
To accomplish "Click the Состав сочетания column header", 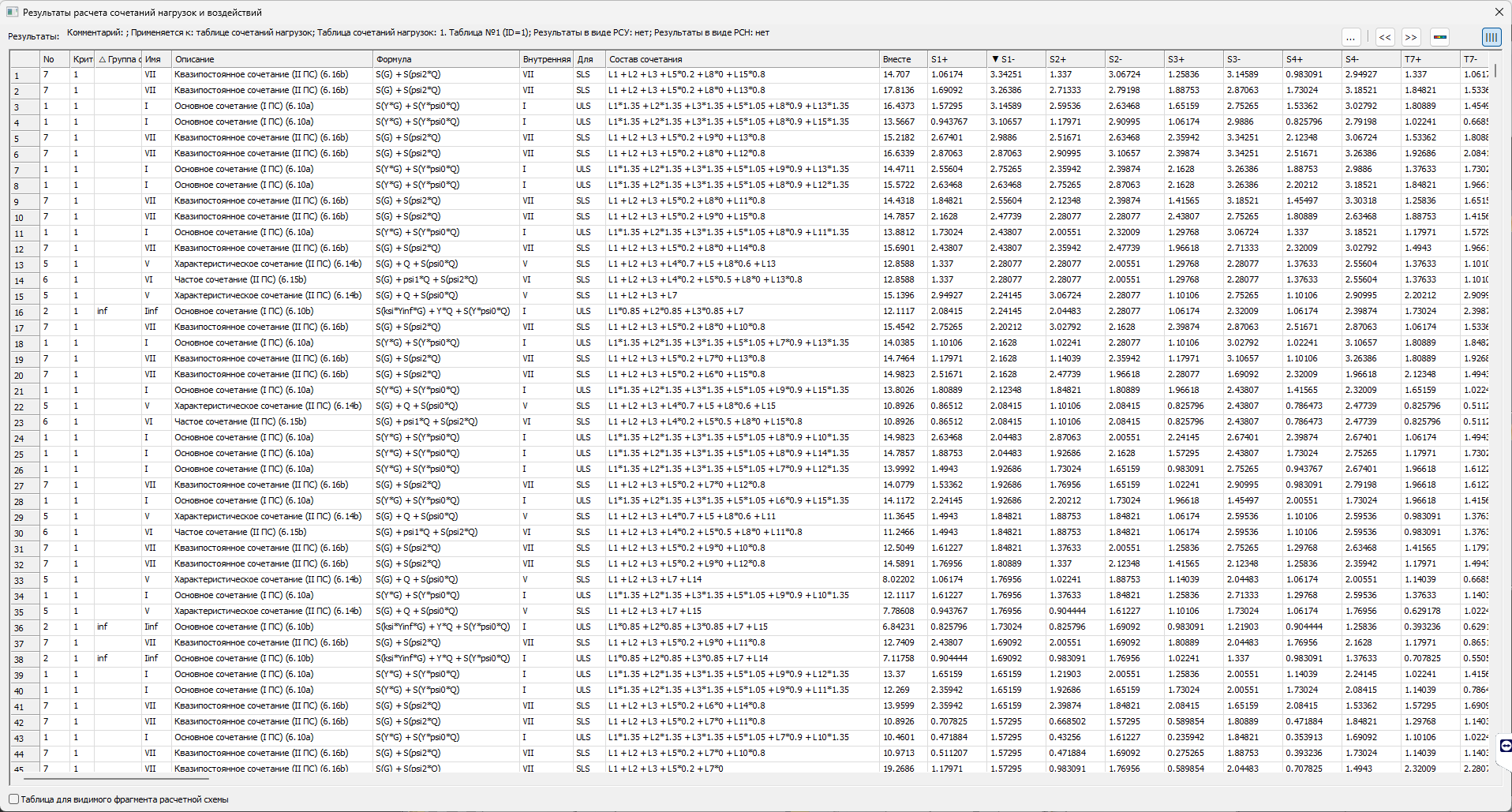I will click(742, 59).
